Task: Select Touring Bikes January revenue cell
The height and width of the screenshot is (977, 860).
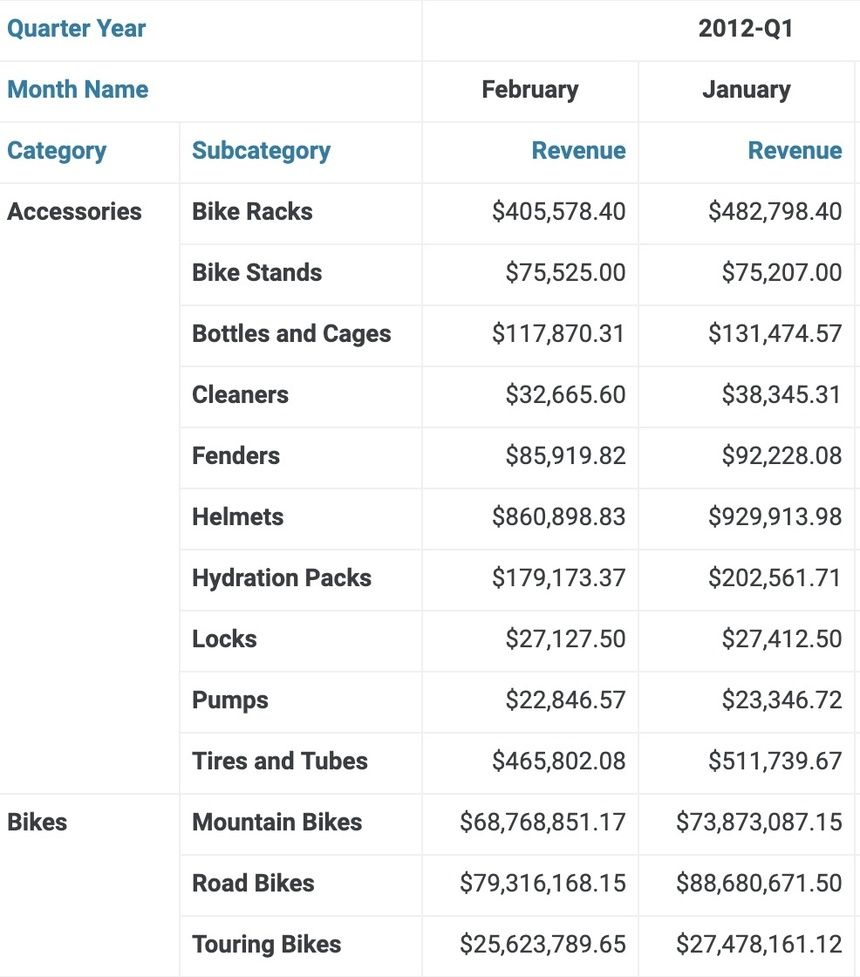Action: tap(759, 944)
